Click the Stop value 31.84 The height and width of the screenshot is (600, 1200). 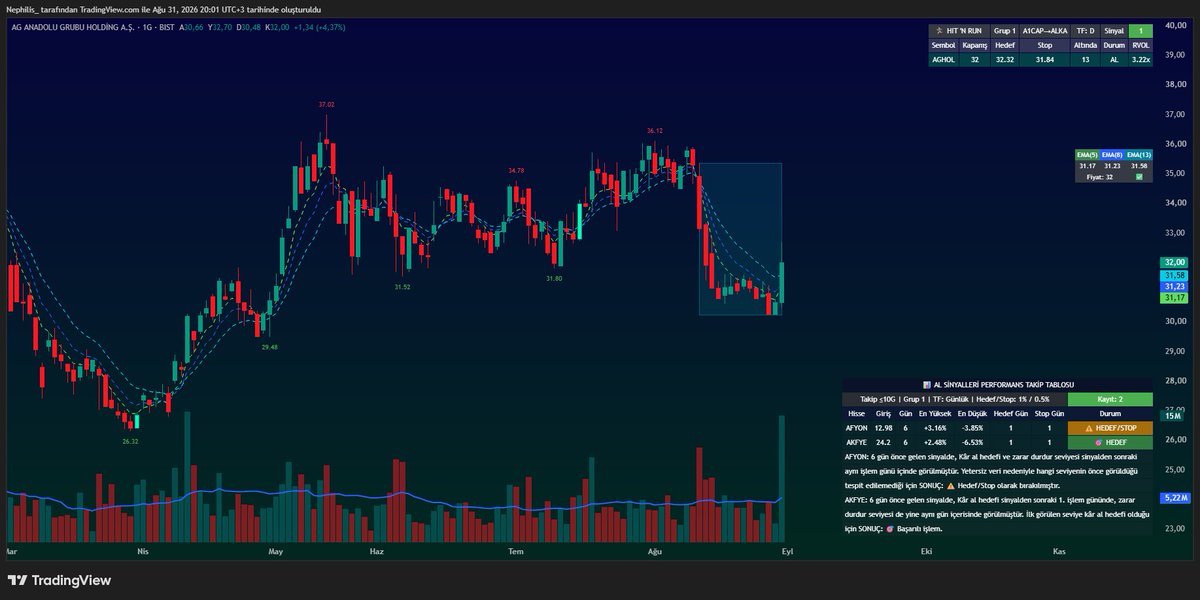(x=1045, y=59)
